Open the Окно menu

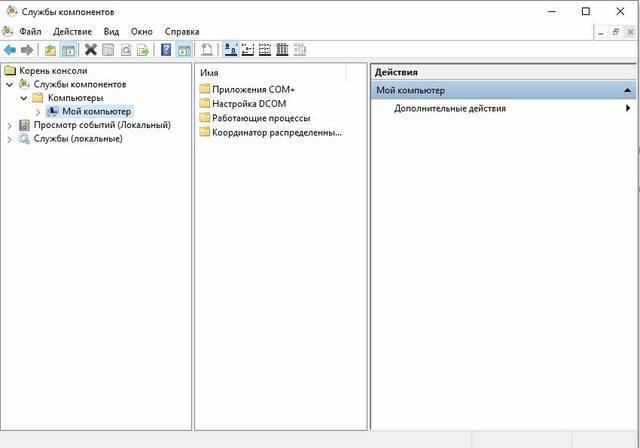point(142,31)
